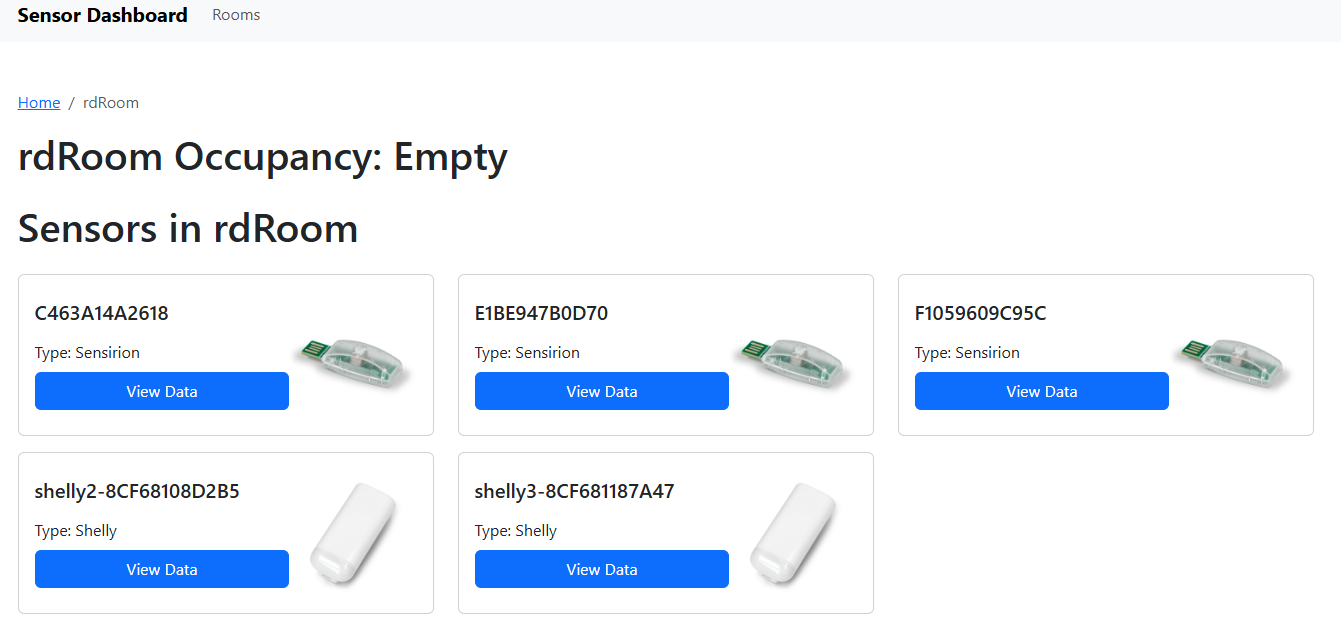This screenshot has width=1341, height=631.
Task: Click the shelly3-8CF681187A47 card title
Action: pos(575,491)
